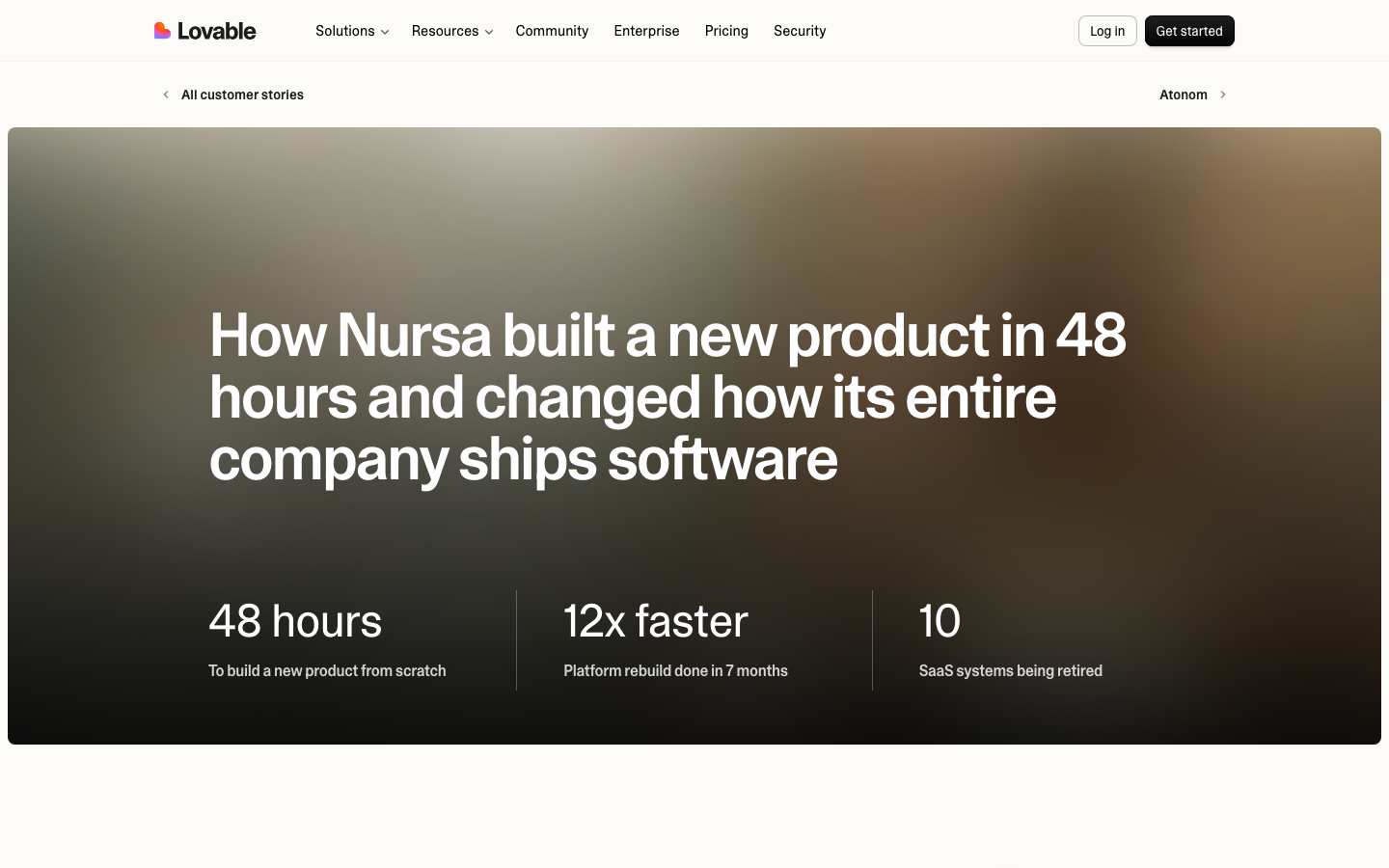Click the Get started button
1389x868 pixels.
(x=1189, y=31)
